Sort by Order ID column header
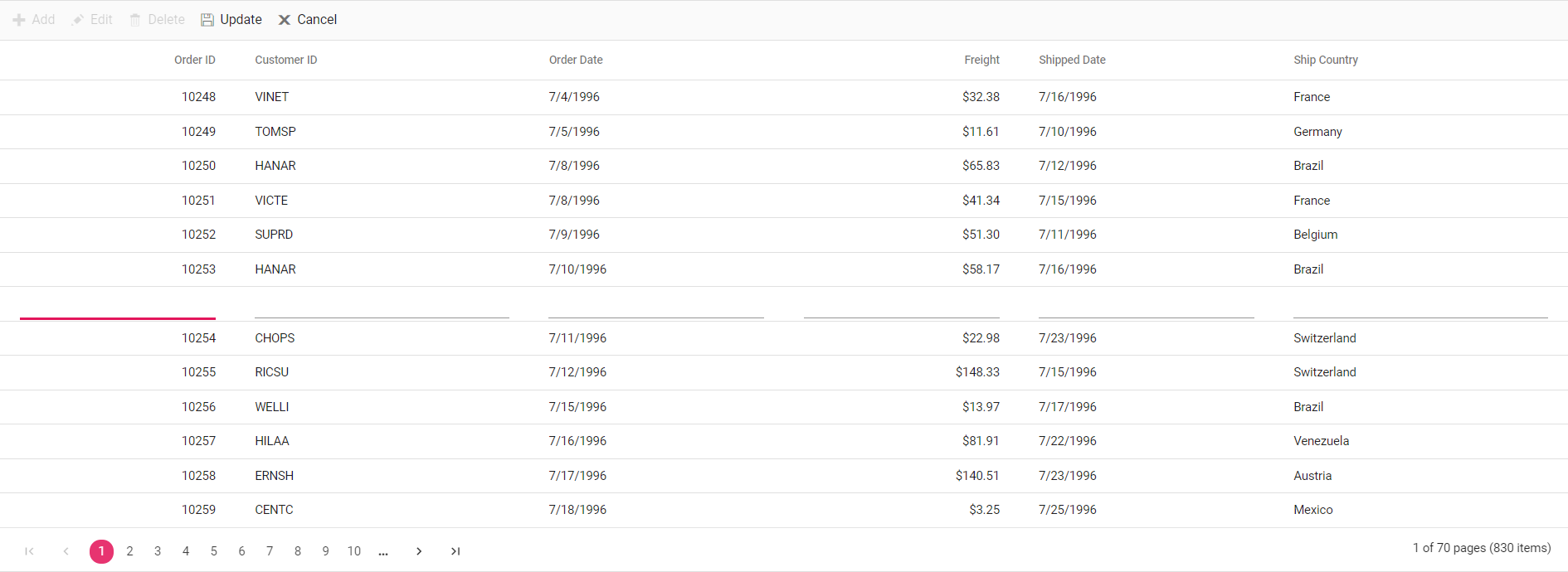Image resolution: width=1568 pixels, height=572 pixels. [x=194, y=60]
